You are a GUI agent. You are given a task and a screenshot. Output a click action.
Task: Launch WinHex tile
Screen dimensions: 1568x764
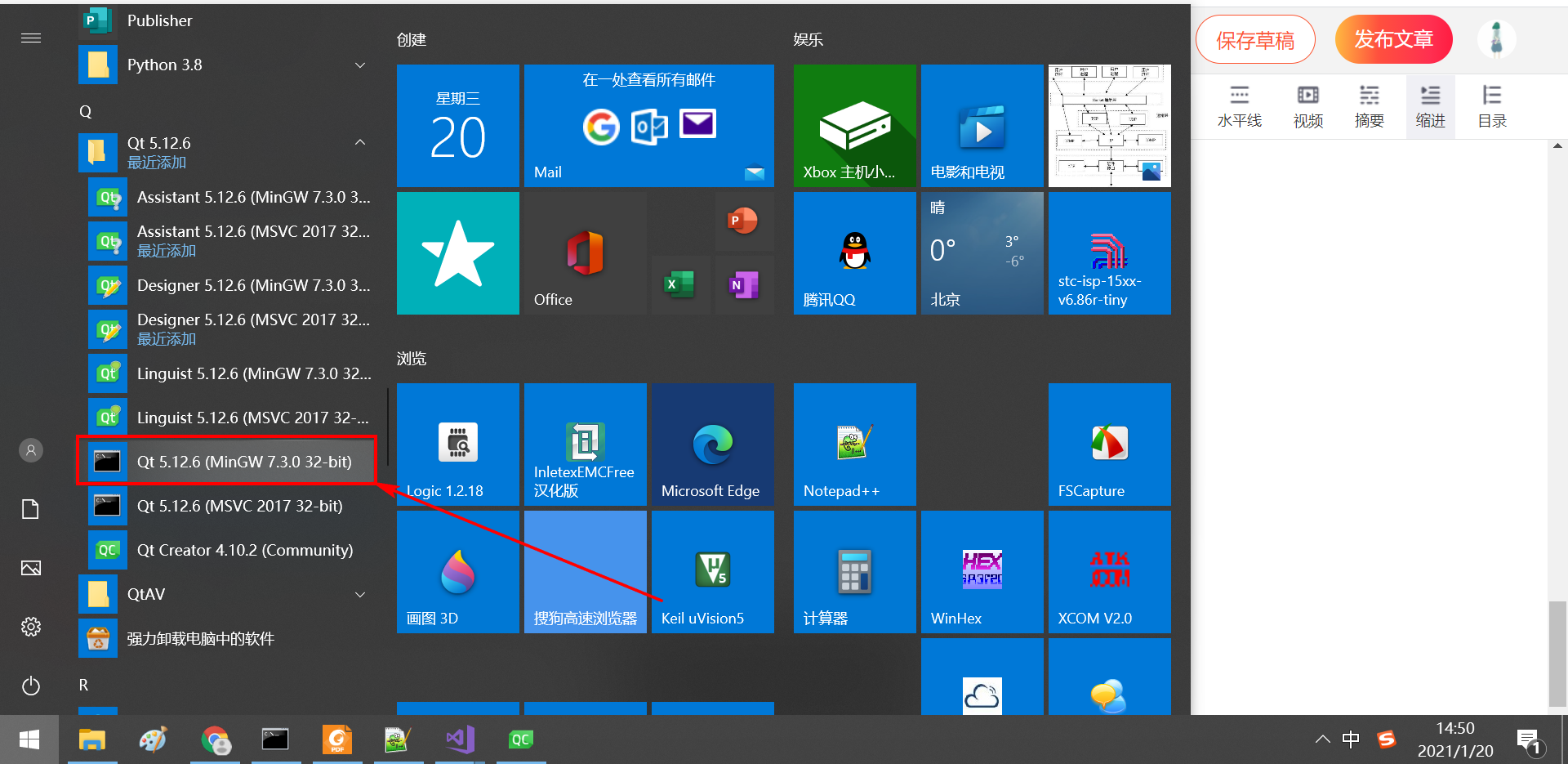coord(982,572)
